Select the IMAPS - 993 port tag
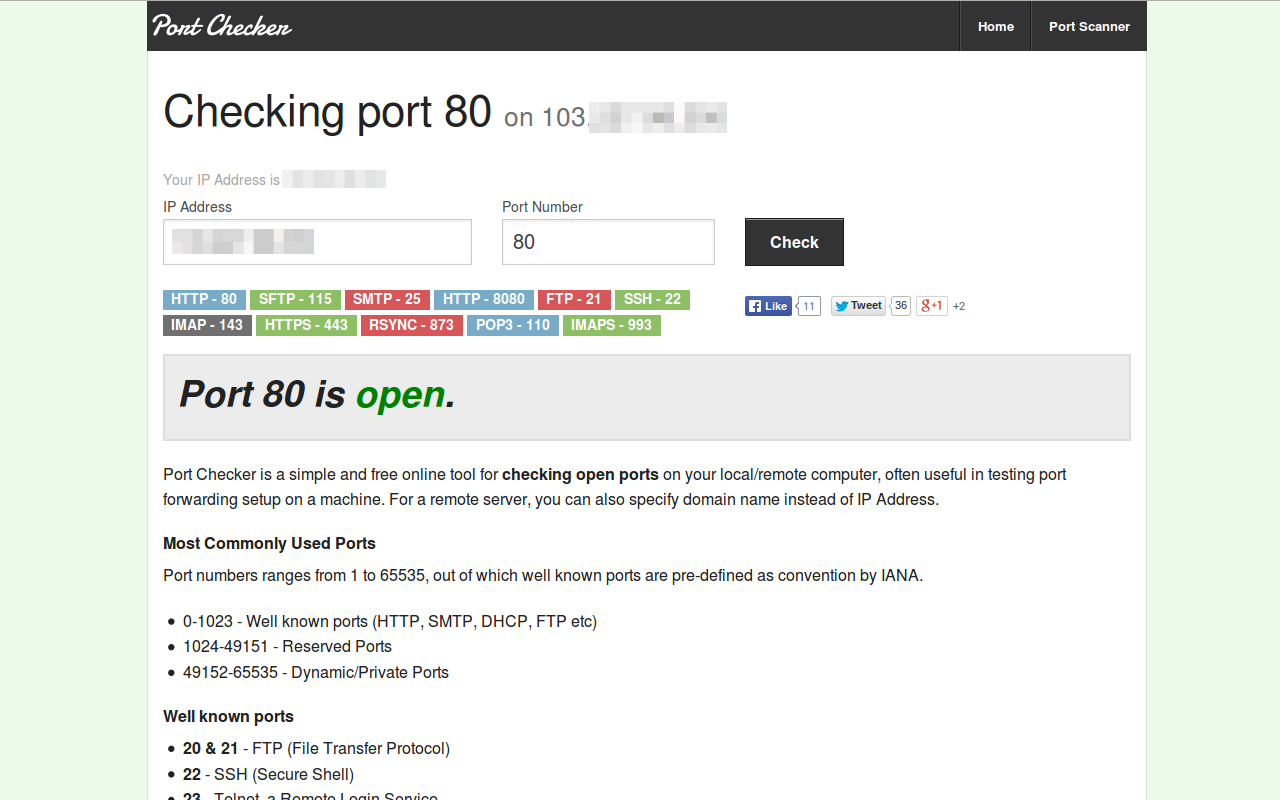This screenshot has height=800, width=1280. coord(612,325)
